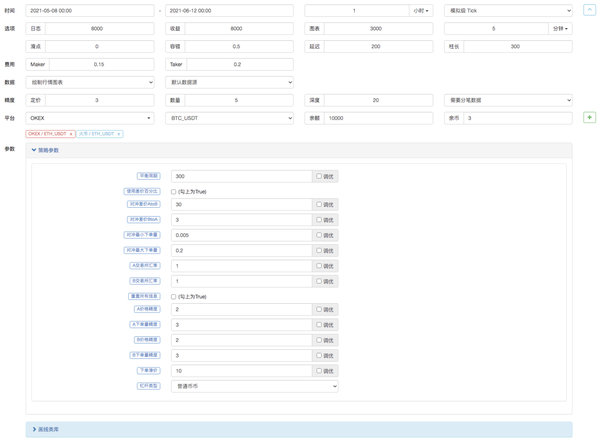Open the 模拟级 Tick mode dropdown
Screen dimensions: 600x444
508,11
